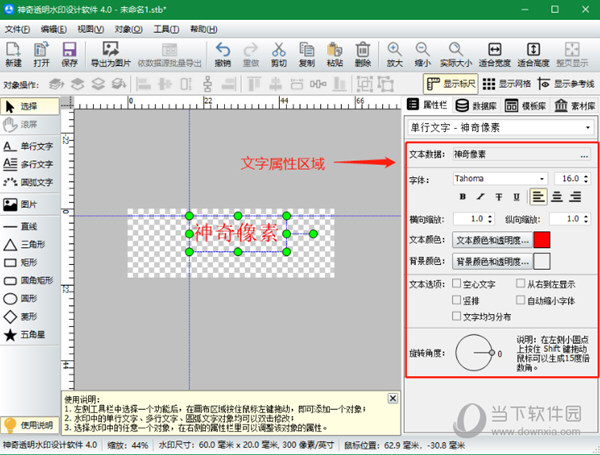Undo the last action with 撤销
The width and height of the screenshot is (600, 455).
223,54
